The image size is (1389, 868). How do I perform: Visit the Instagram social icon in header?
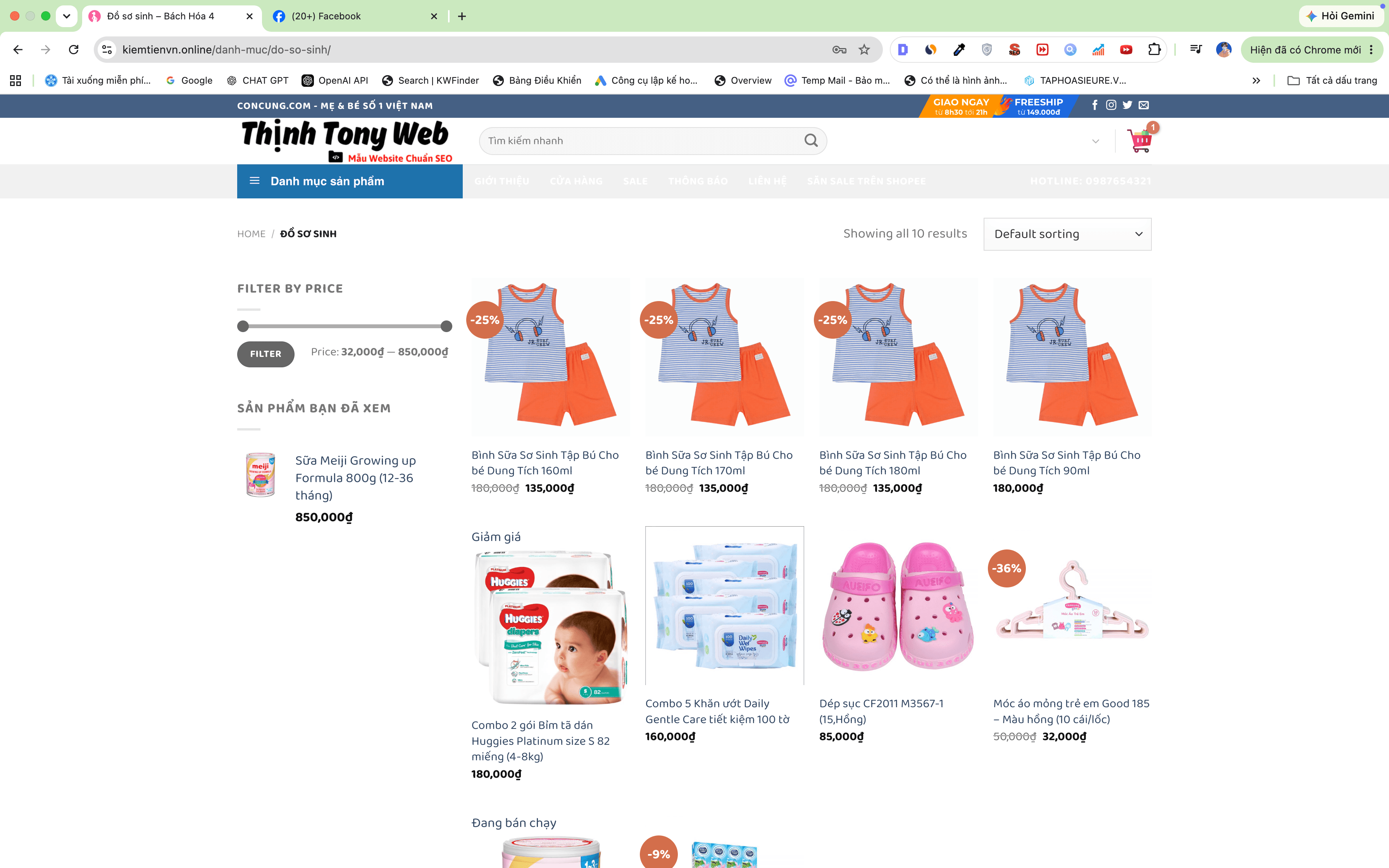[x=1111, y=105]
